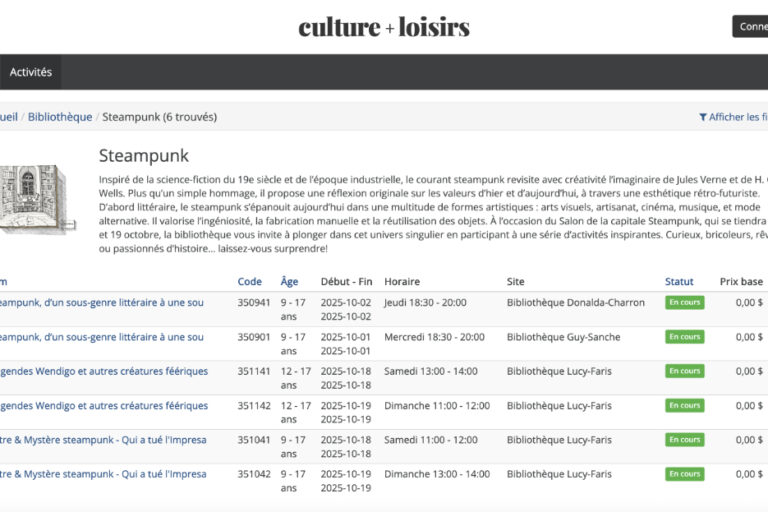This screenshot has width=768, height=512.
Task: Click the Steampunk illustration thumbnail
Action: point(33,200)
